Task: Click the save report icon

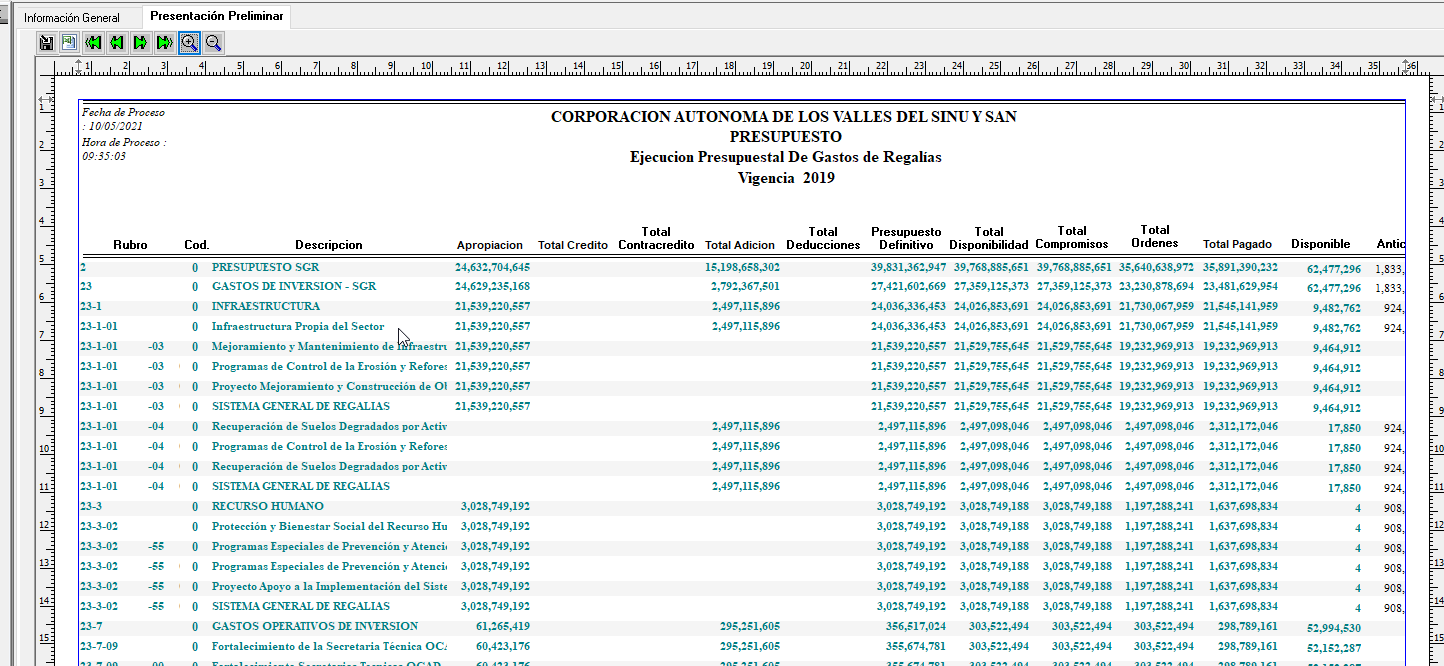Action: 46,42
